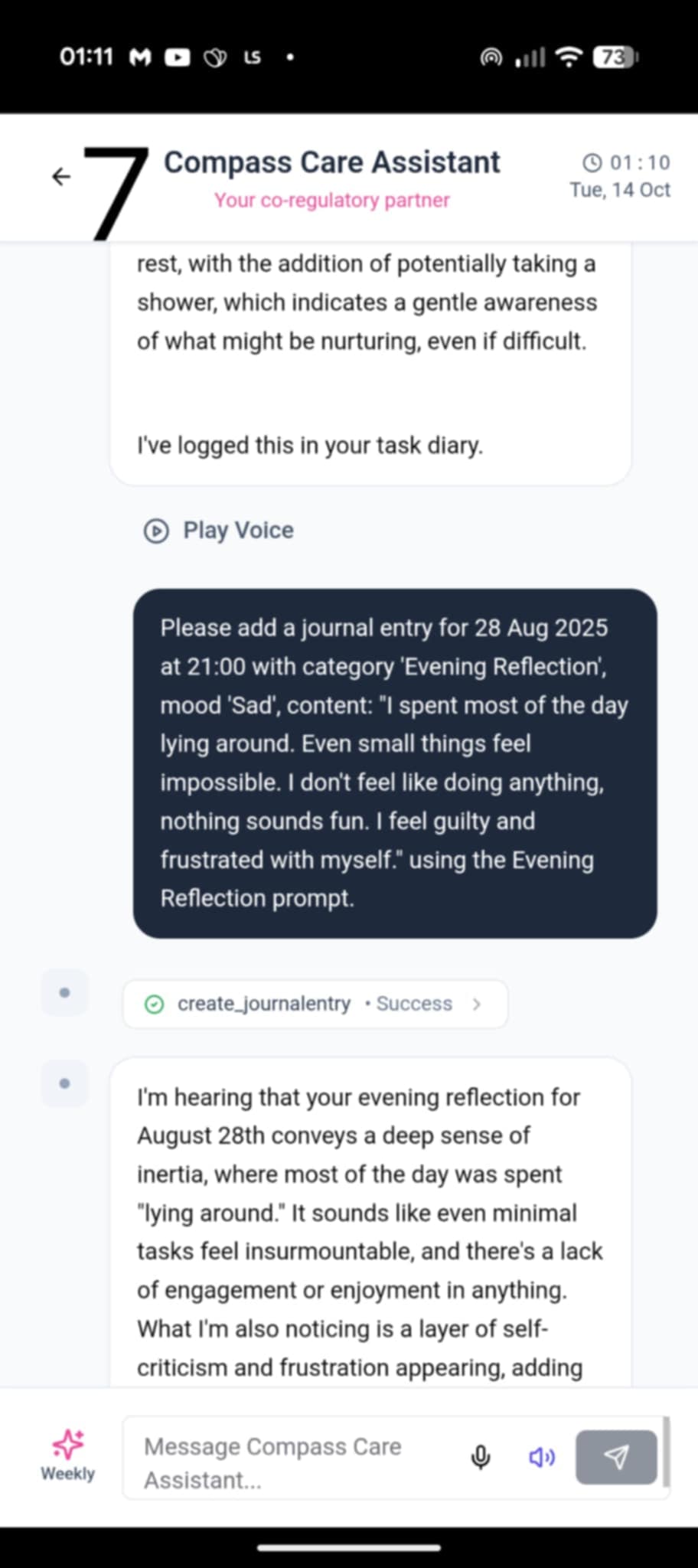Click the assistant avatar beside August reply
698x1568 pixels.
point(64,1083)
